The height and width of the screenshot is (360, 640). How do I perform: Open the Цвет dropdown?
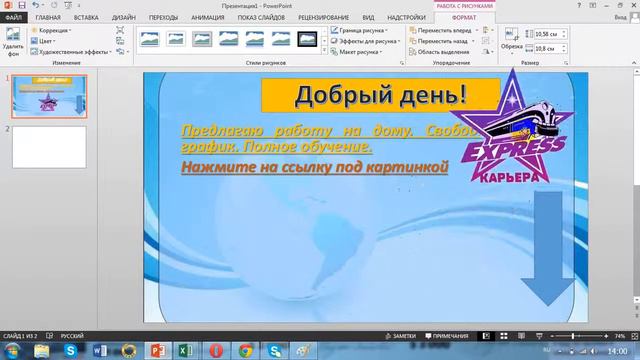43,41
